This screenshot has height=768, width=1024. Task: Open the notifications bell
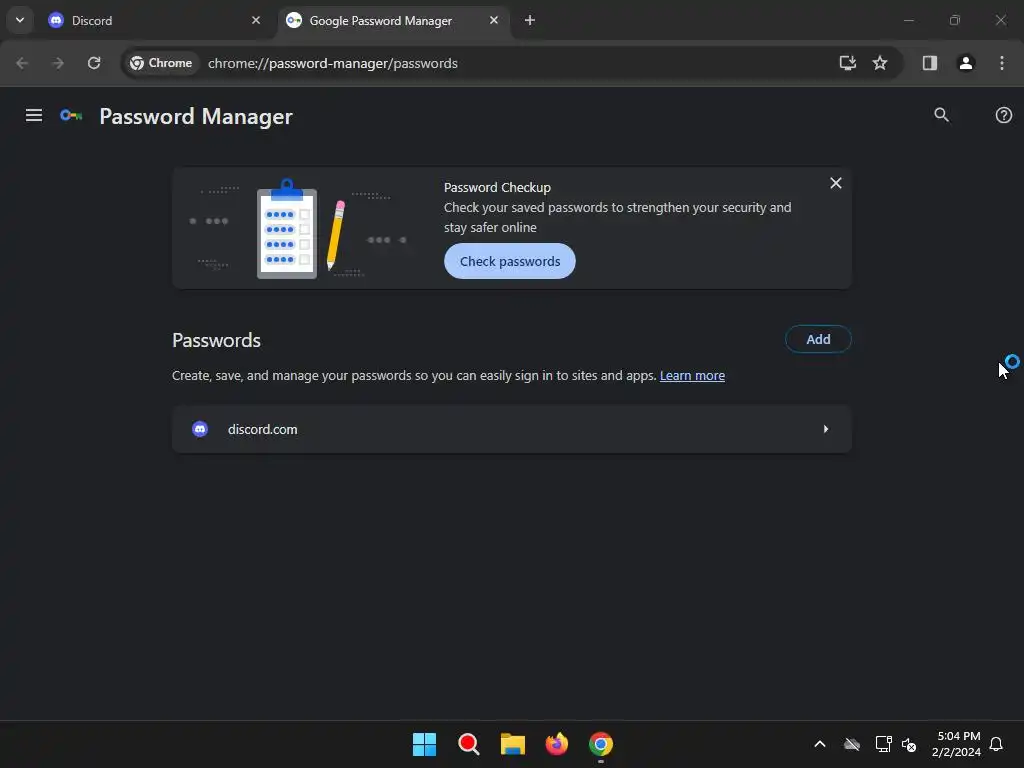[997, 744]
